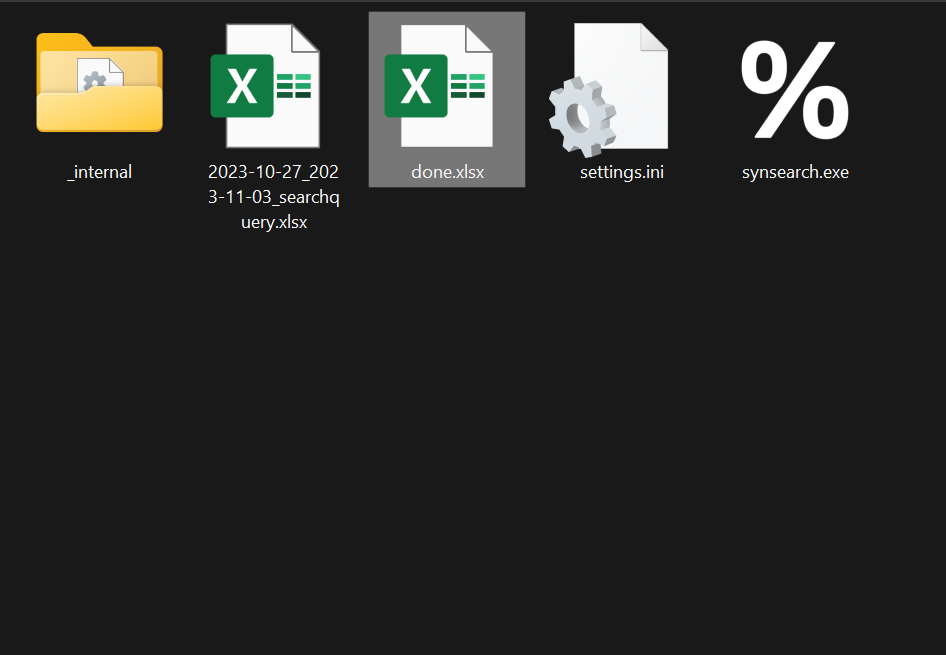The height and width of the screenshot is (655, 946).
Task: Click the done.xlsx Excel icon
Action: tap(439, 86)
